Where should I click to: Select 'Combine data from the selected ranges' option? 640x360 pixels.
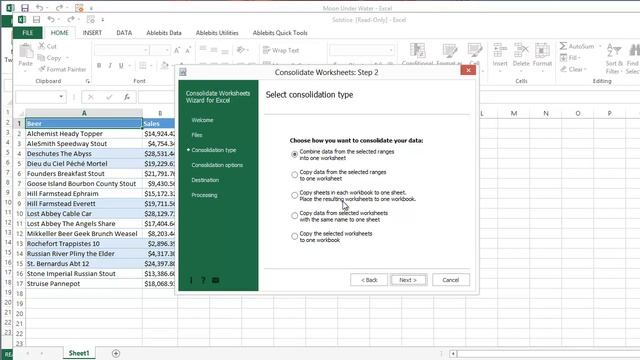pos(294,154)
